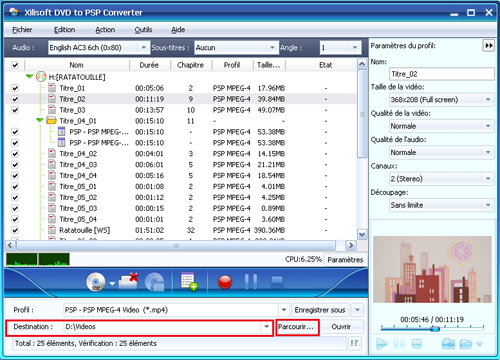This screenshot has height=360, width=500.
Task: Uncheck the Titre_03 checkbox
Action: coord(15,110)
